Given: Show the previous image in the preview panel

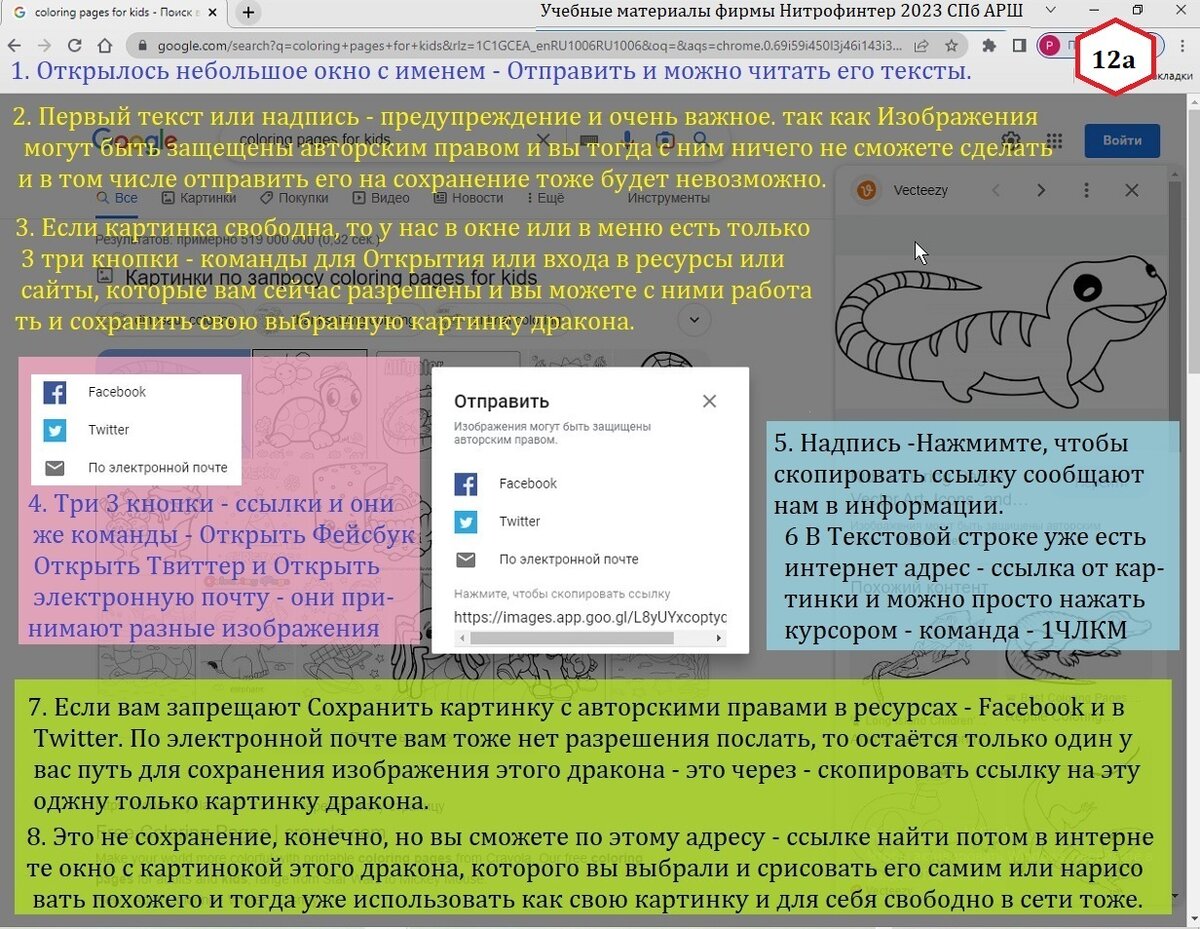Looking at the screenshot, I should pyautogui.click(x=995, y=190).
